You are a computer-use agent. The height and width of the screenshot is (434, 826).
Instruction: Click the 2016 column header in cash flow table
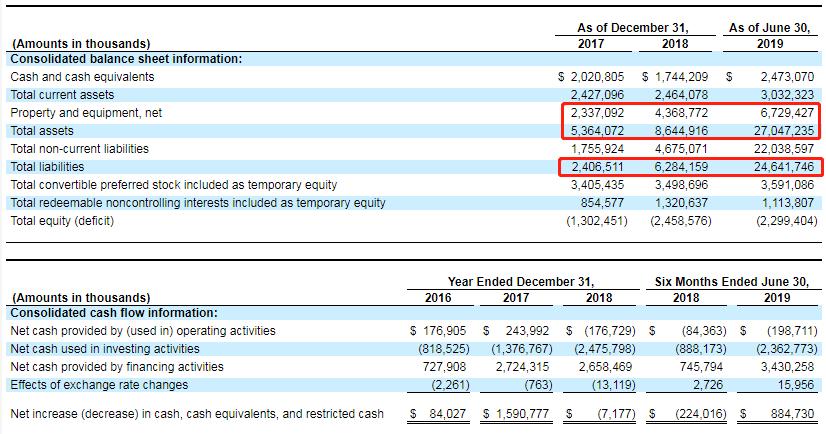click(437, 297)
